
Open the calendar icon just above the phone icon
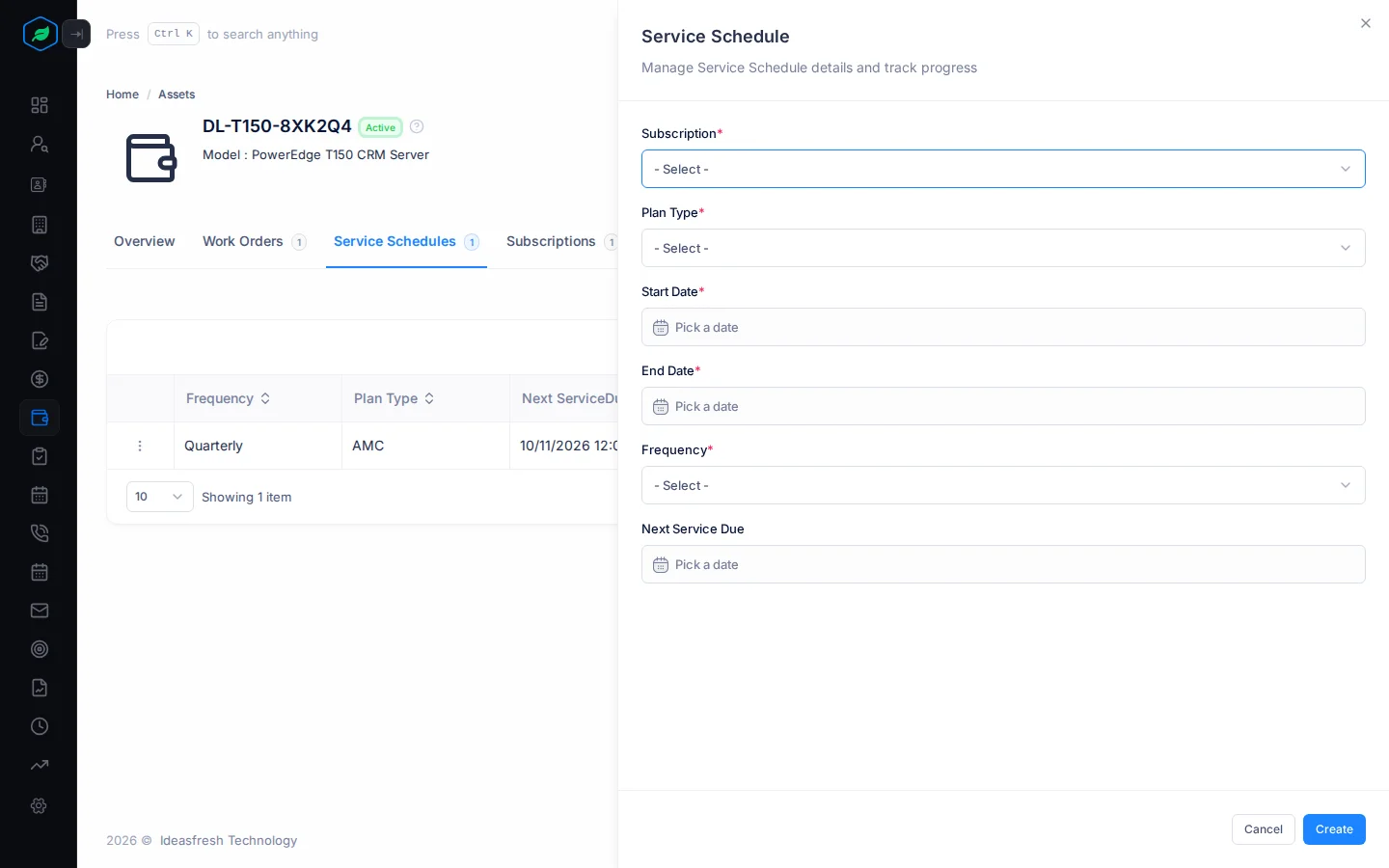[40, 495]
